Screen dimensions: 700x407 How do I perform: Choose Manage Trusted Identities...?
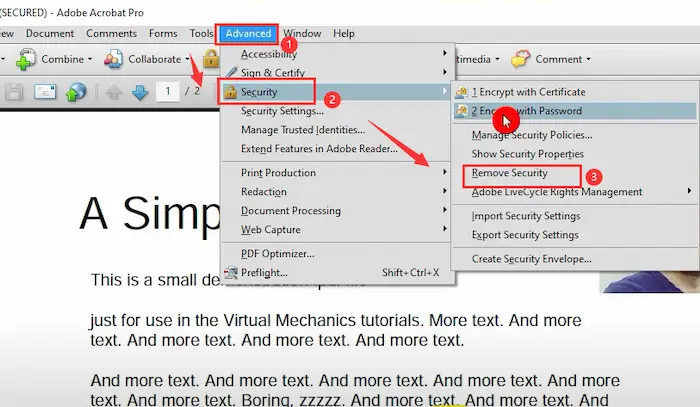pos(338,130)
